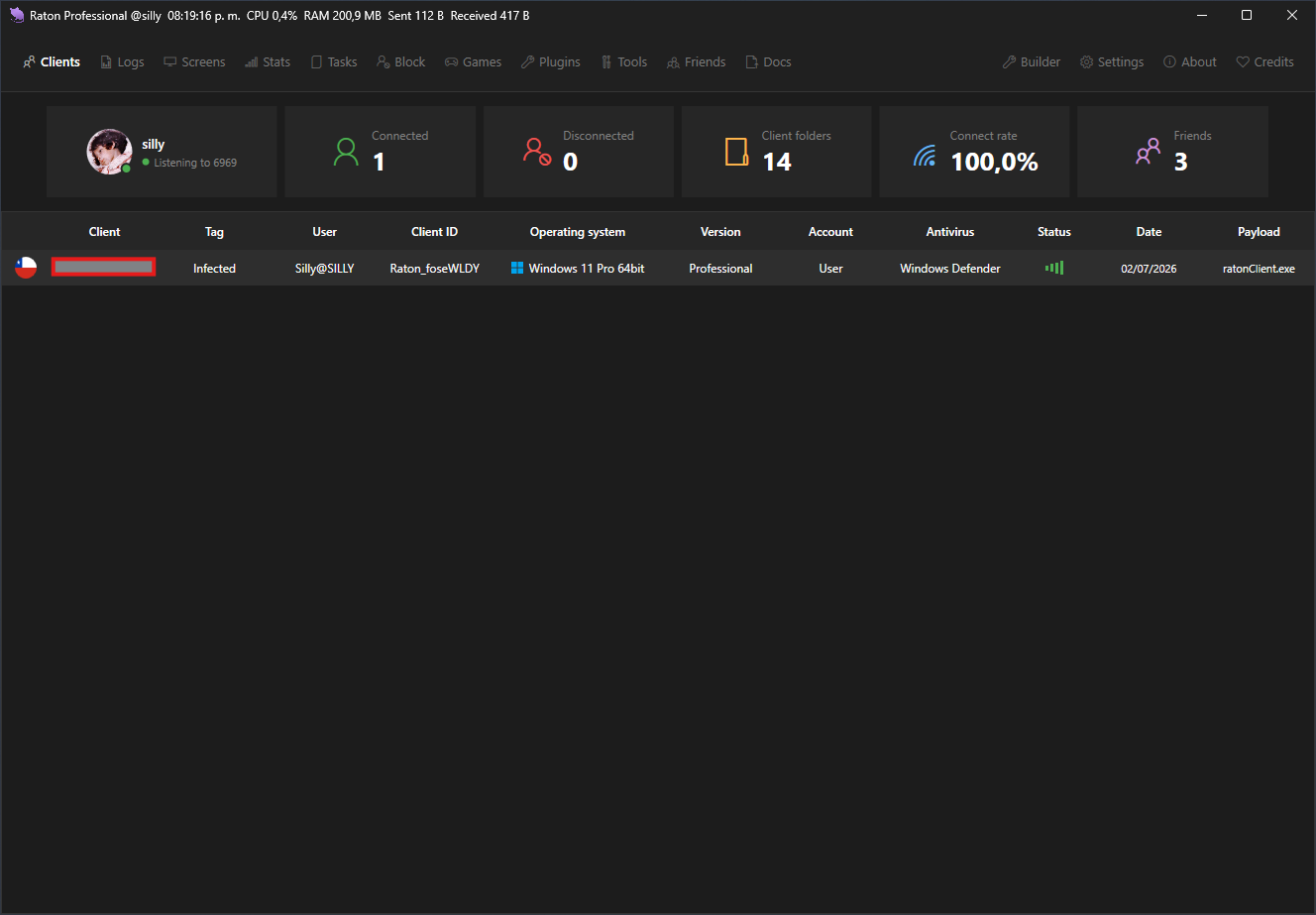Click the red Disconnected user icon

[x=536, y=152]
